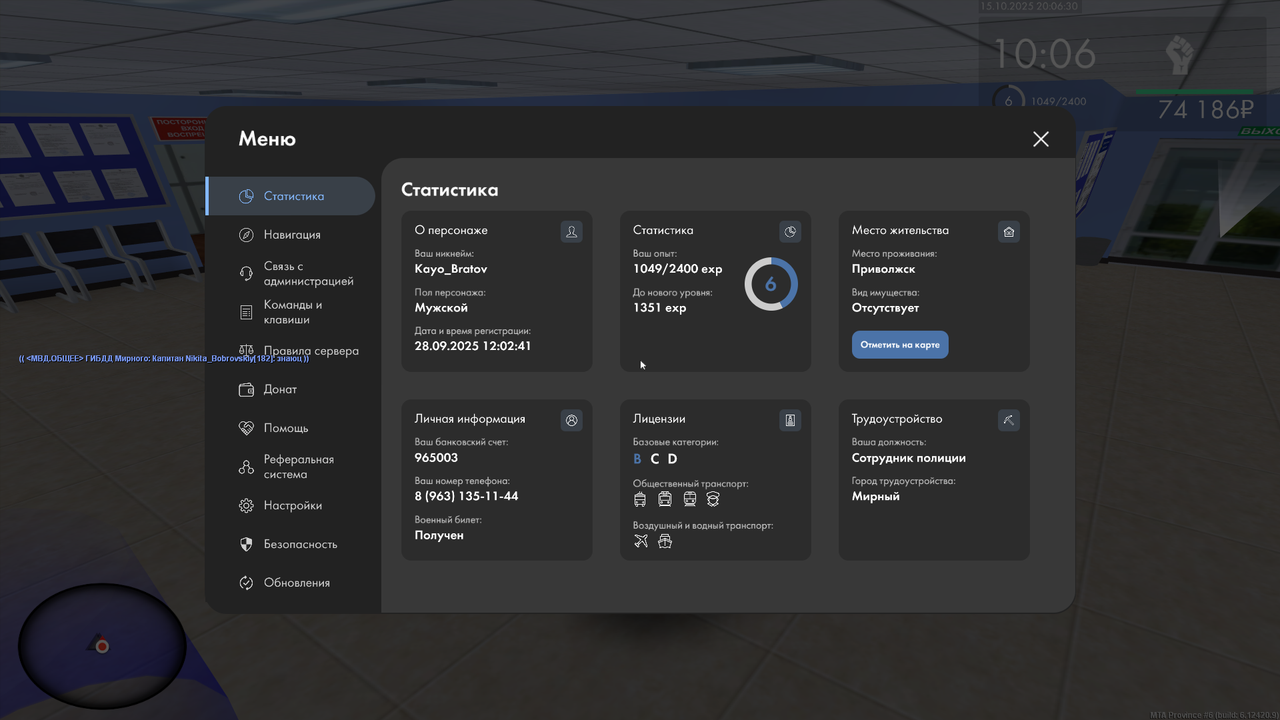The image size is (1280, 720).
Task: Click the wallet icon beside Донат
Action: (x=247, y=390)
